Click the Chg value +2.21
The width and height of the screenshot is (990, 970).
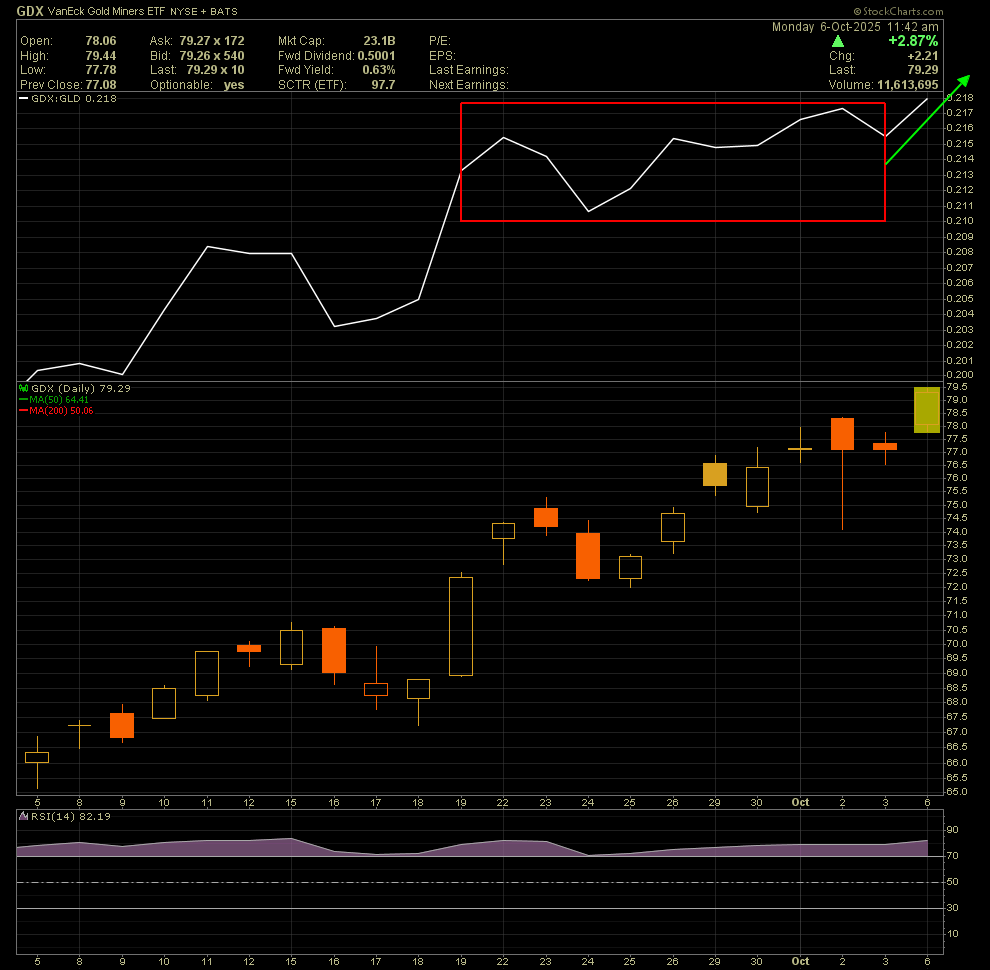pos(923,56)
